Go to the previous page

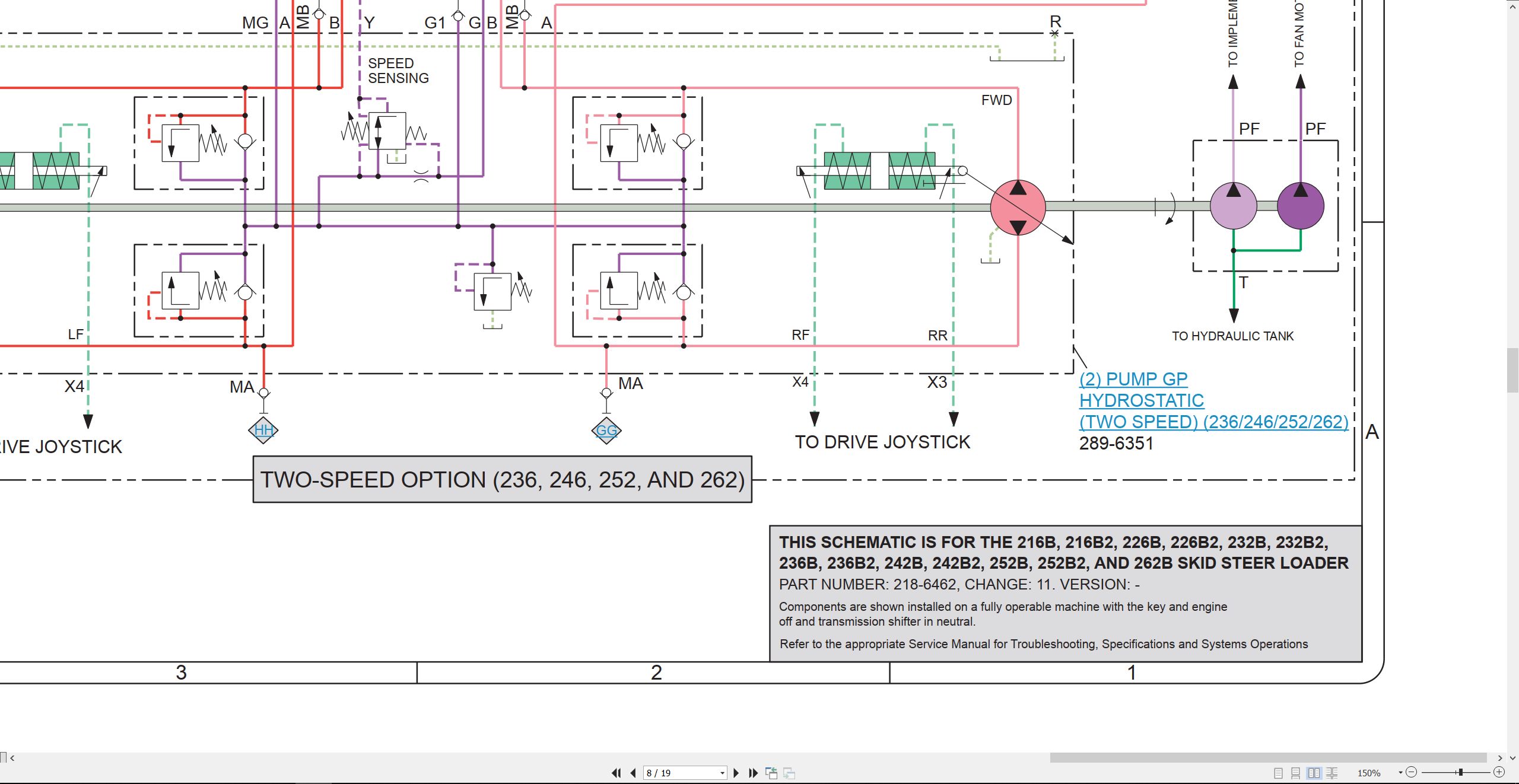[x=633, y=773]
